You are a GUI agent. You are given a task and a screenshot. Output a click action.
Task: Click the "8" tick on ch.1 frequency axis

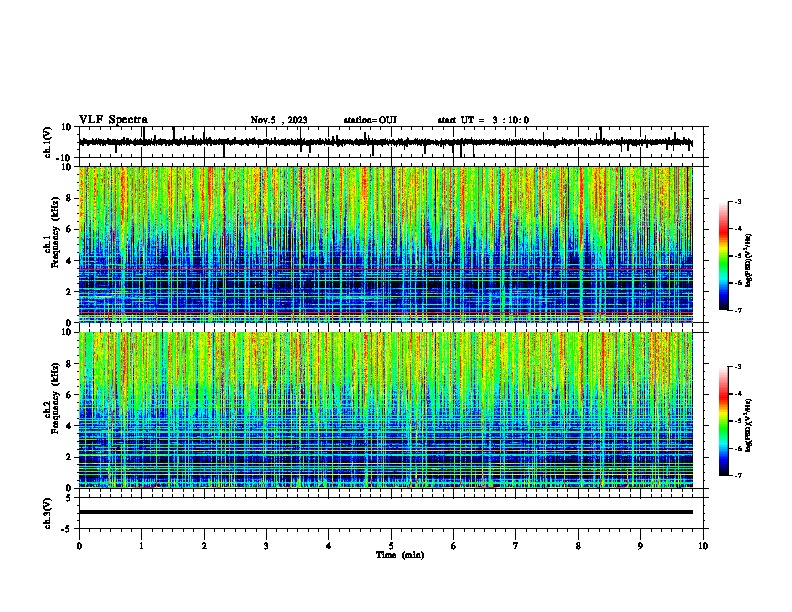click(x=70, y=198)
